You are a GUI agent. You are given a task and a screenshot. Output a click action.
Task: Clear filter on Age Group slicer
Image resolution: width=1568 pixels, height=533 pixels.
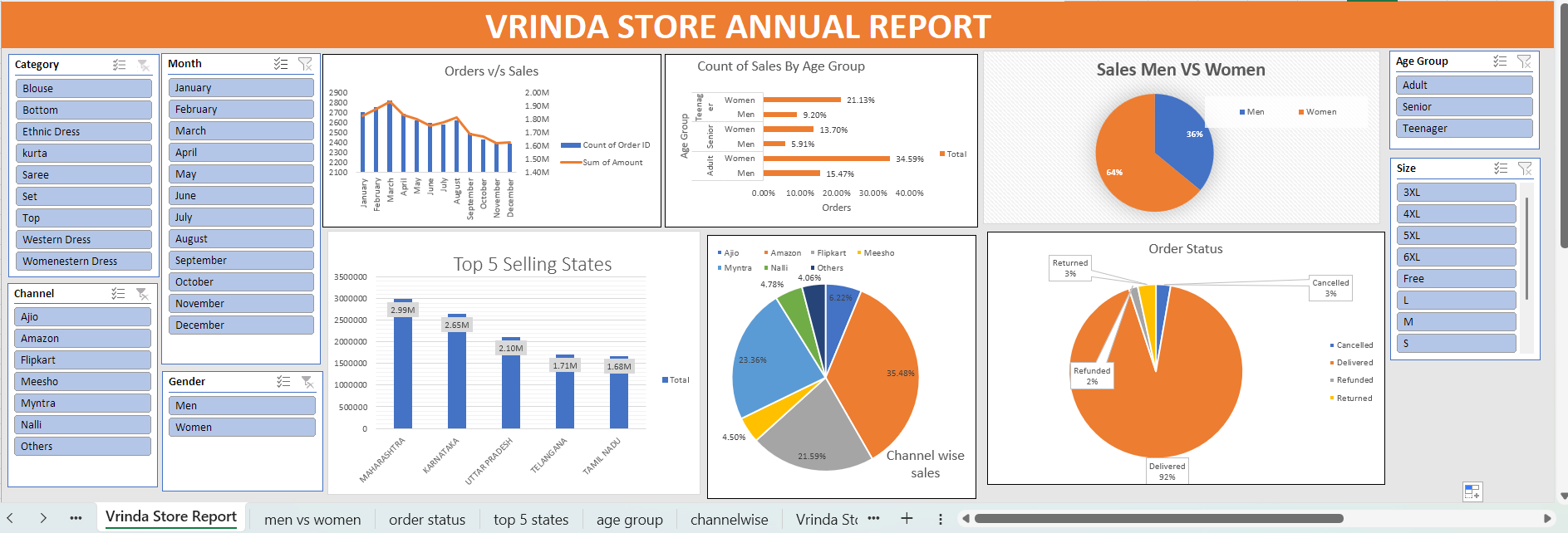[x=1524, y=61]
